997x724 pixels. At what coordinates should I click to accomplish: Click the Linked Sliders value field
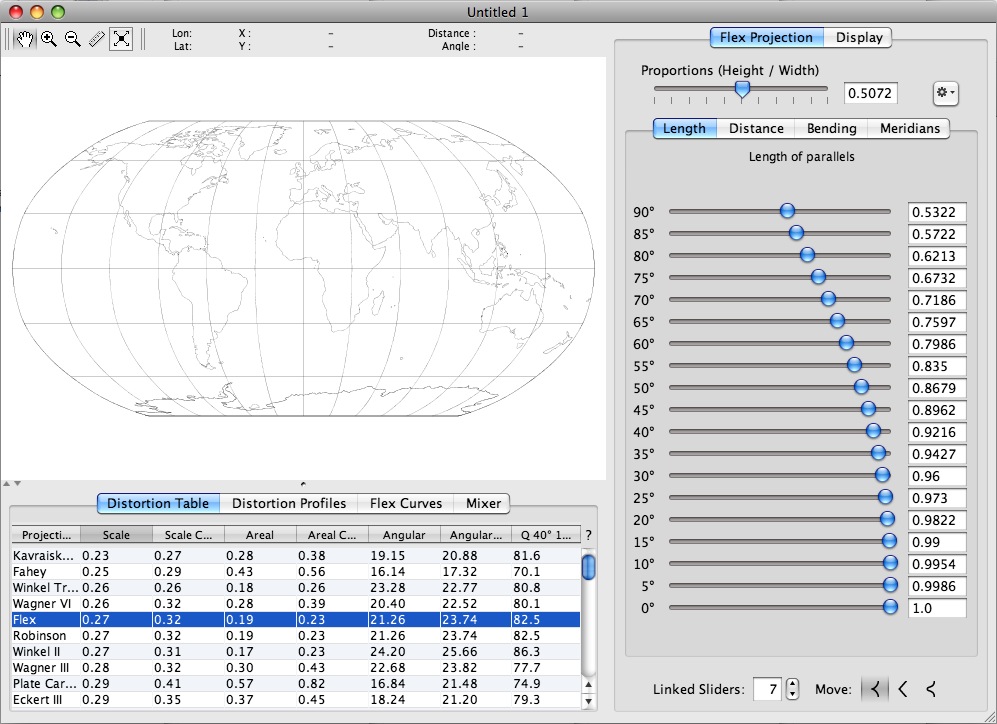pos(768,689)
